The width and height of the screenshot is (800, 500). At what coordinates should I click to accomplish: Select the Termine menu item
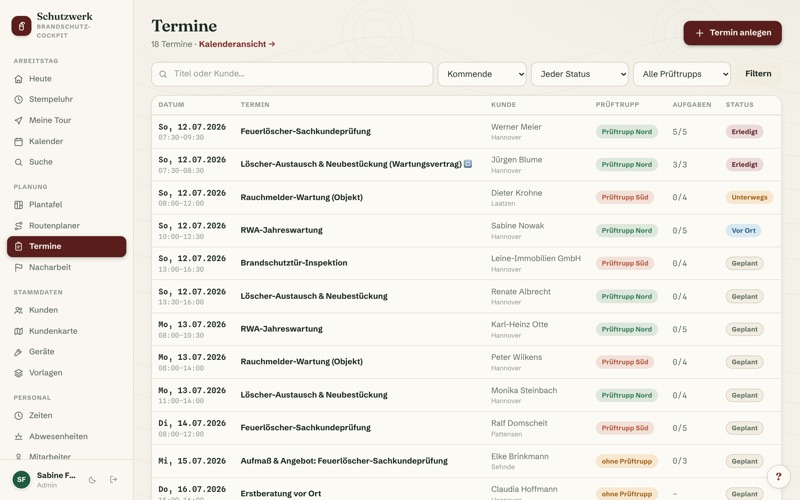(66, 246)
